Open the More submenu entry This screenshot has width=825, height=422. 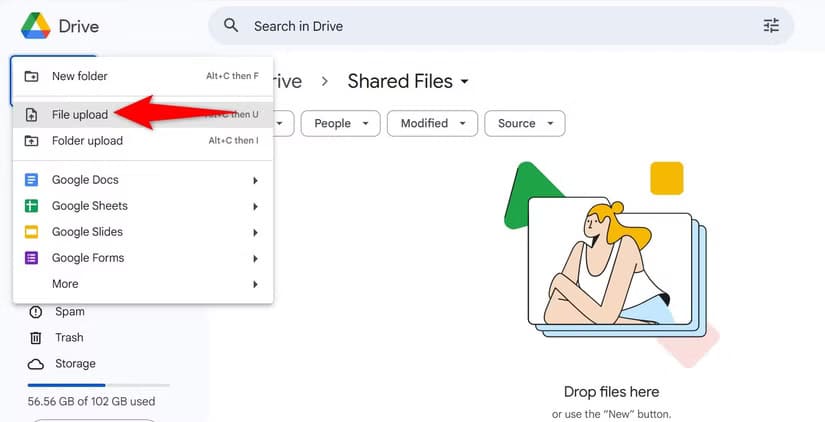(143, 284)
